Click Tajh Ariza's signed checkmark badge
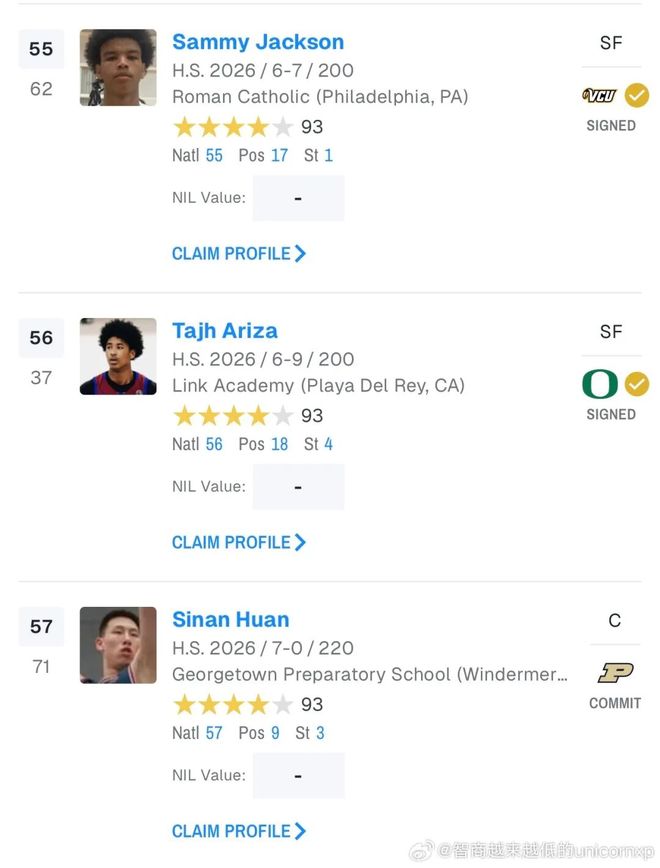 637,384
